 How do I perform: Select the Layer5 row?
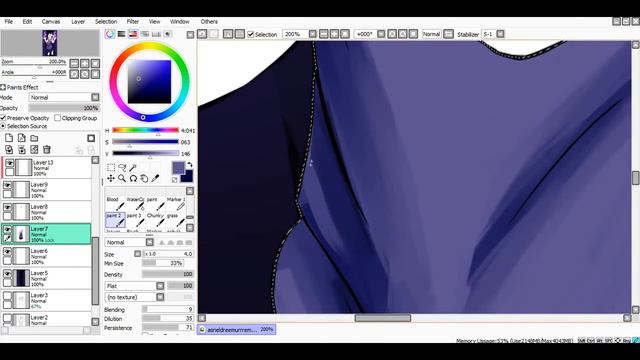[46, 278]
